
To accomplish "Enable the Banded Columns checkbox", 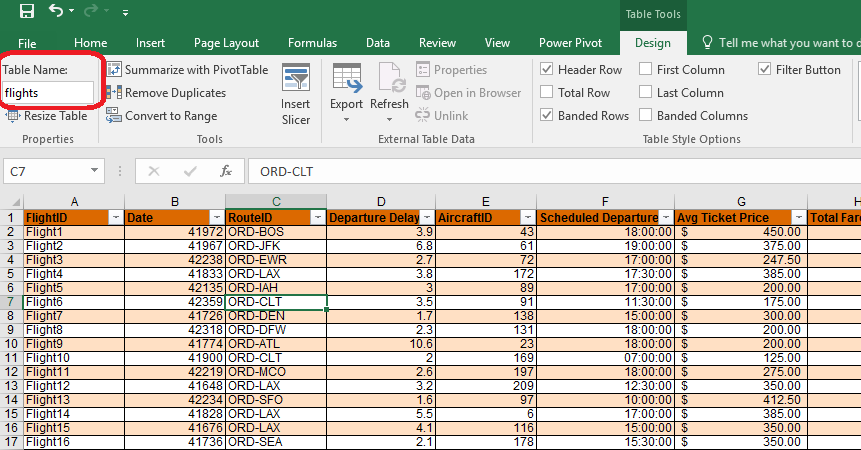I will (645, 116).
